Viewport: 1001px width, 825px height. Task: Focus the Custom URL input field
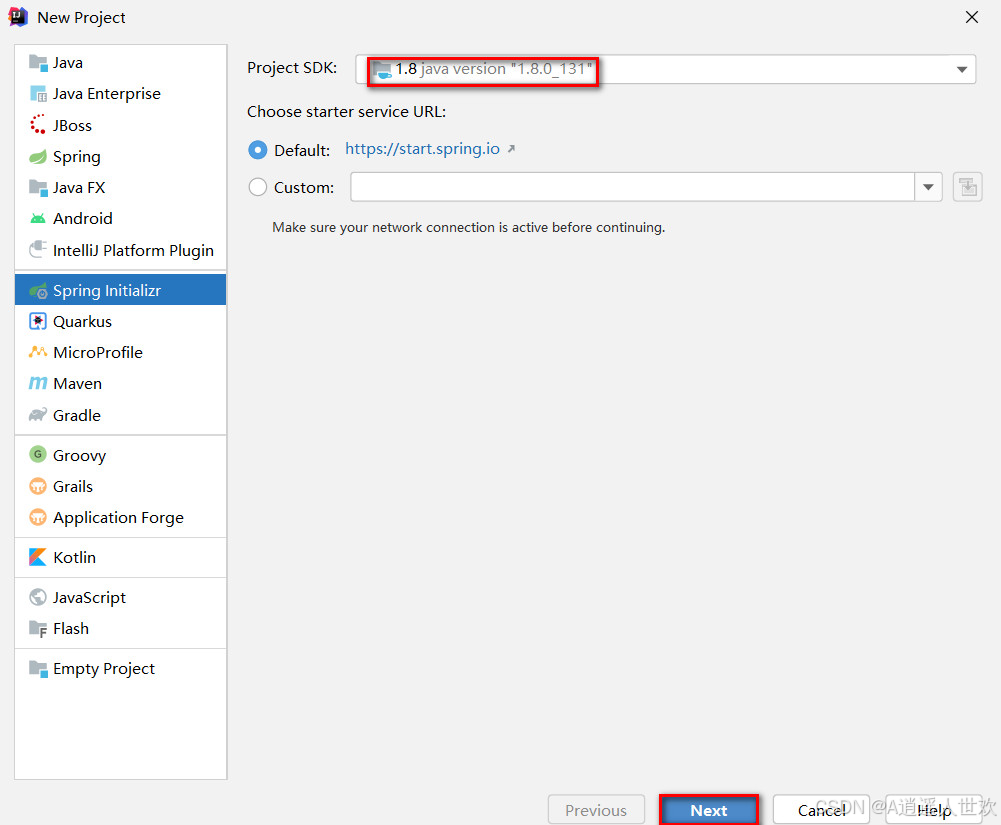(633, 187)
